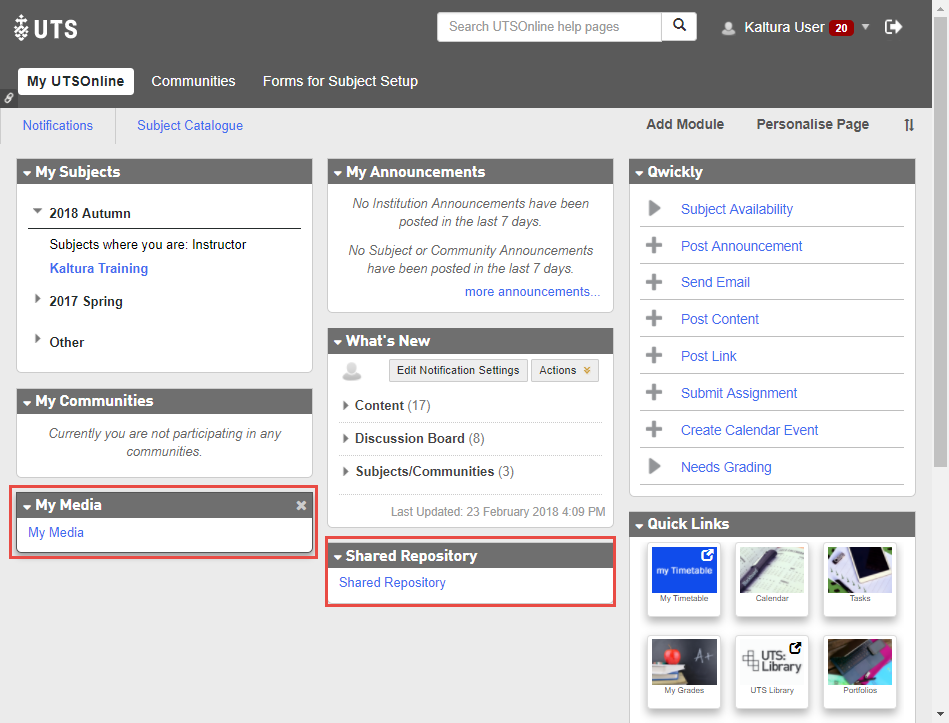Click the logout icon in header
The height and width of the screenshot is (723, 949).
(x=893, y=27)
